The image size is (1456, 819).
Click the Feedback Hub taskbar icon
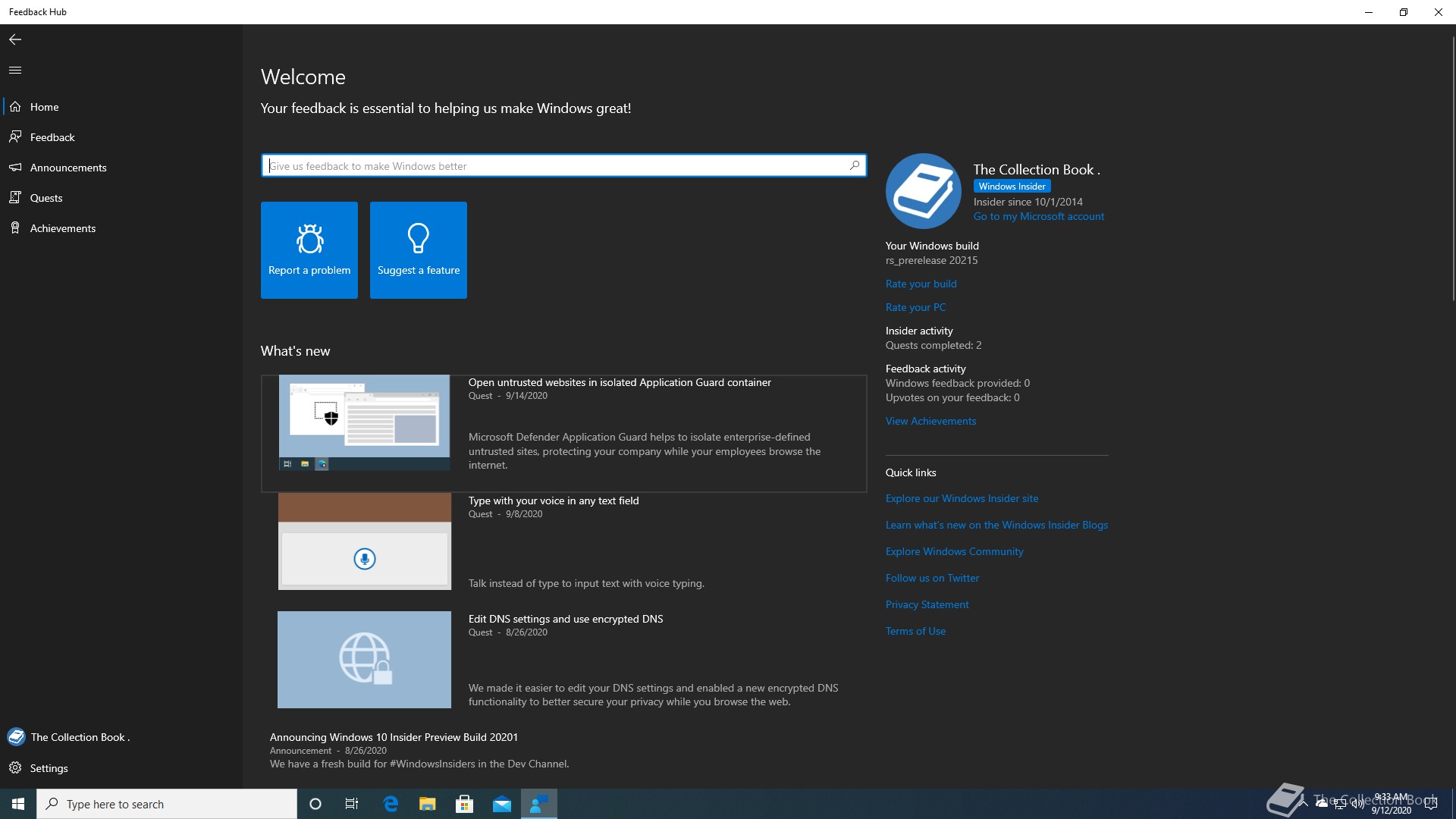[539, 804]
